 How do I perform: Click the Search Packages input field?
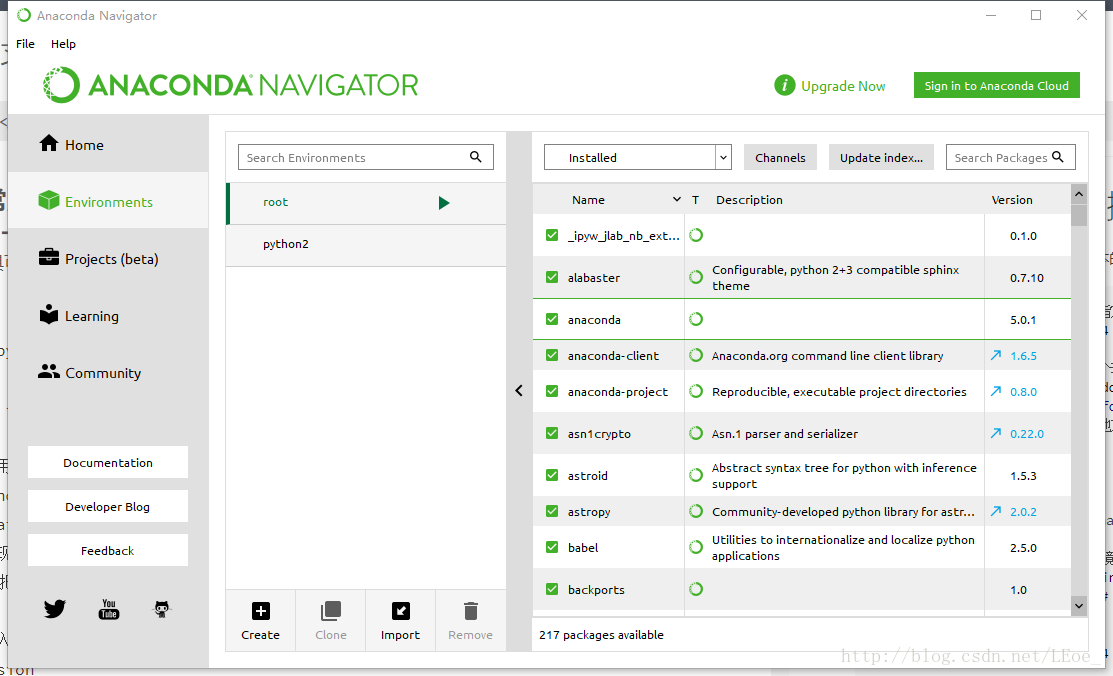[x=1000, y=157]
